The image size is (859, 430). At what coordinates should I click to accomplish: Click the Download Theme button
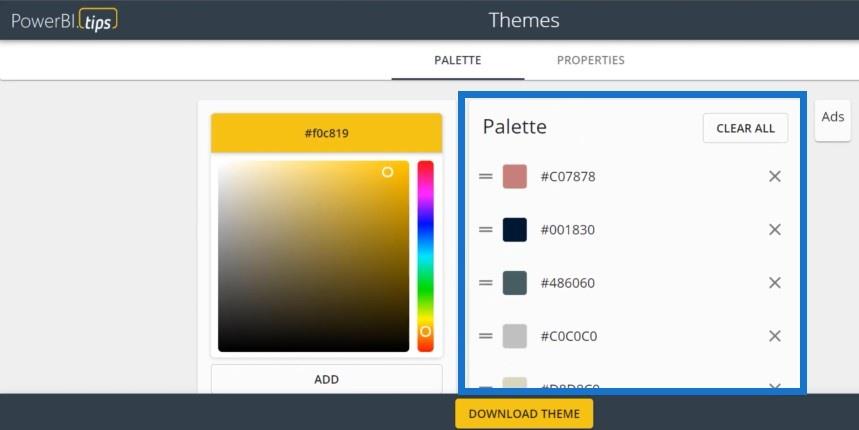tap(524, 414)
